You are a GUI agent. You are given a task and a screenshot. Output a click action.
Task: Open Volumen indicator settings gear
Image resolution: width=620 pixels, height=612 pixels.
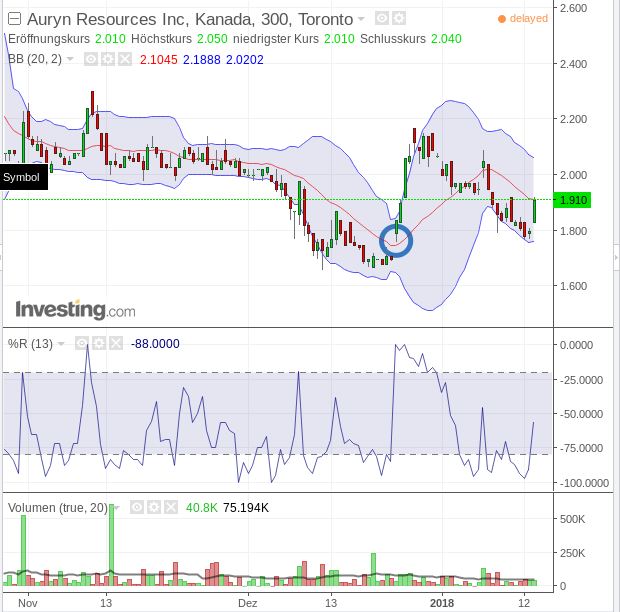coord(154,507)
